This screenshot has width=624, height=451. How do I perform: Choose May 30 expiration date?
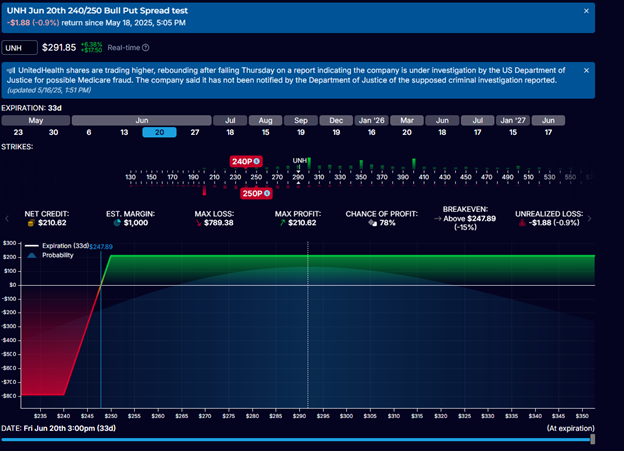tap(53, 133)
